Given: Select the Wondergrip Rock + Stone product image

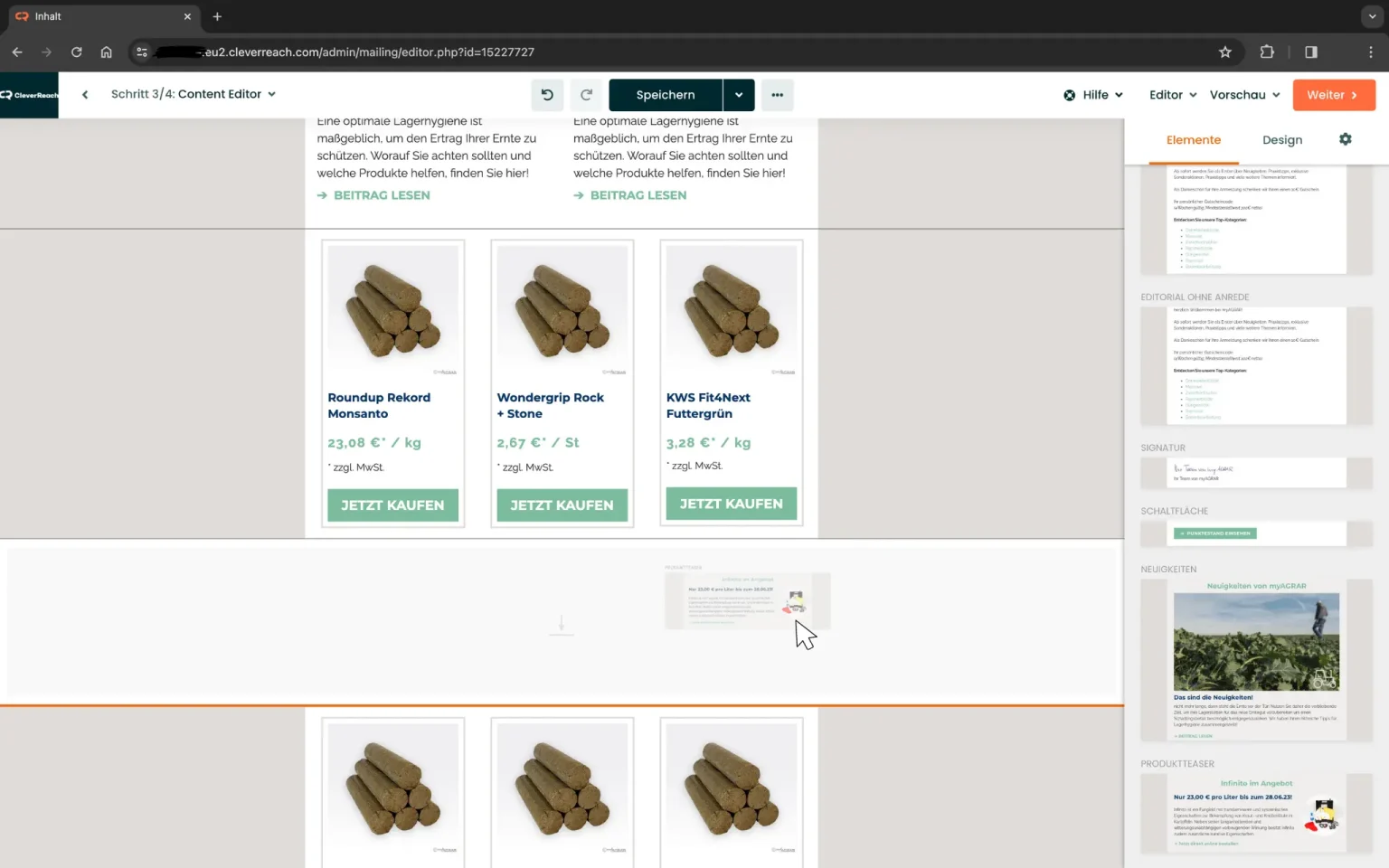Looking at the screenshot, I should 562,311.
